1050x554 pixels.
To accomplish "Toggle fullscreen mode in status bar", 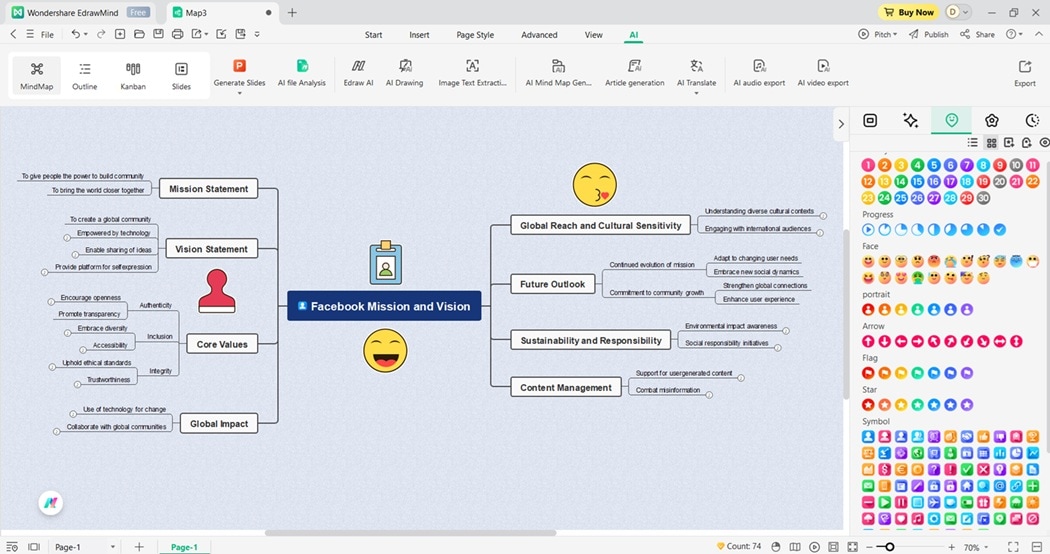I will [1013, 547].
